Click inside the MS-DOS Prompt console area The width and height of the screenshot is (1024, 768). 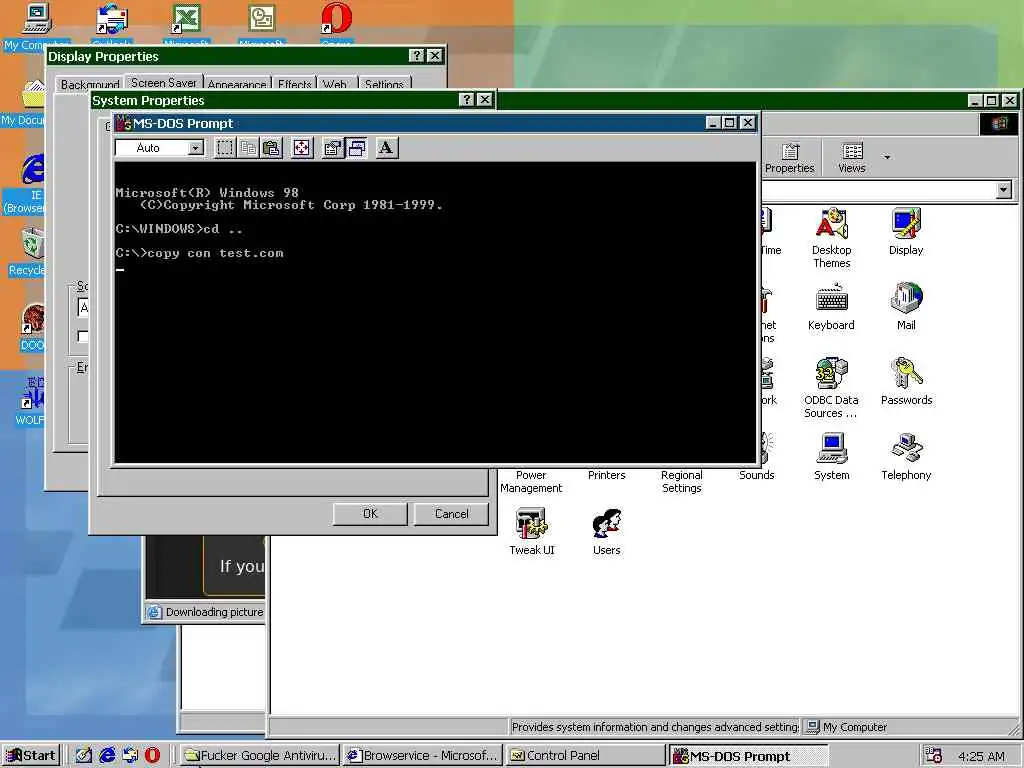coord(435,312)
